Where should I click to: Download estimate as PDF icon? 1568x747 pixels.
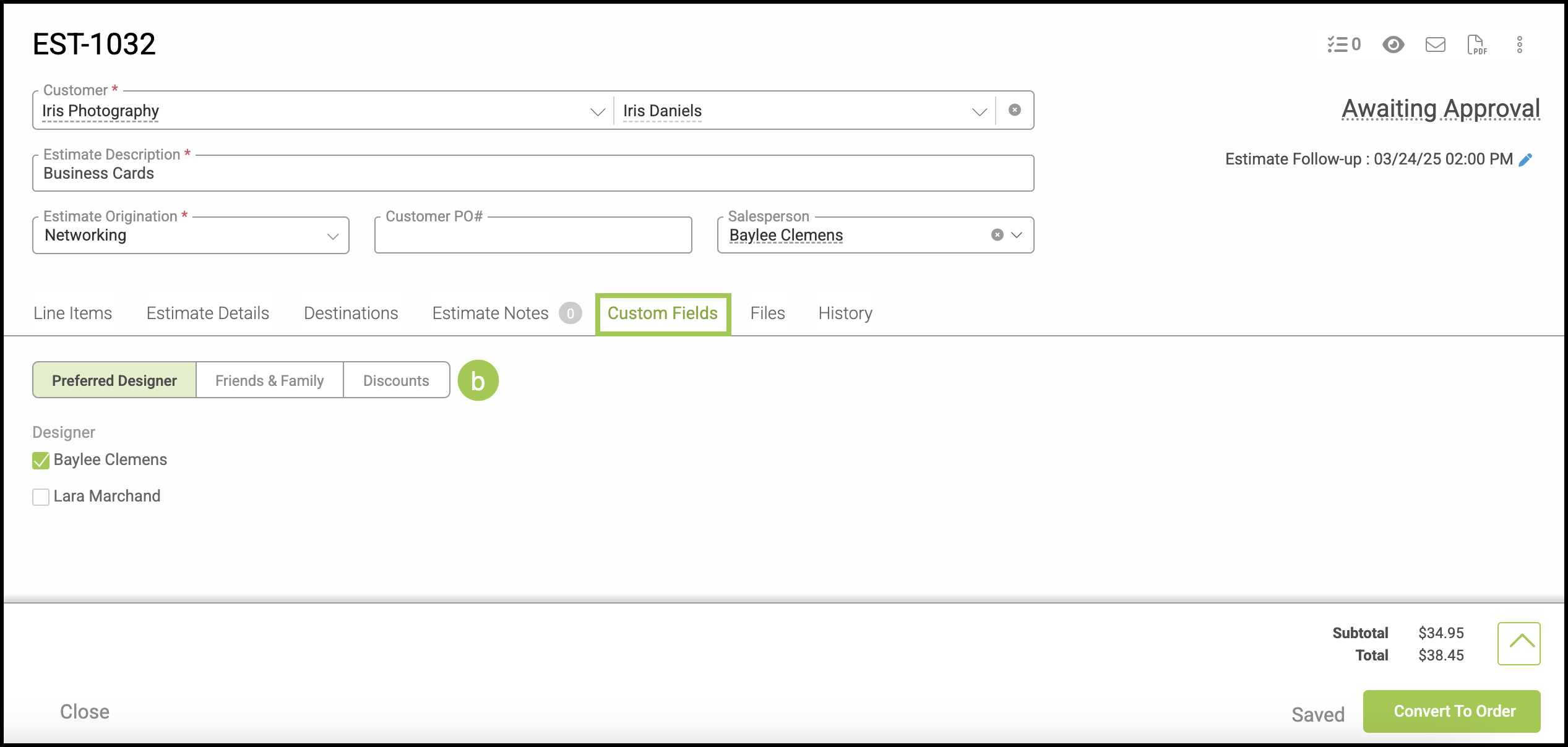coord(1476,45)
